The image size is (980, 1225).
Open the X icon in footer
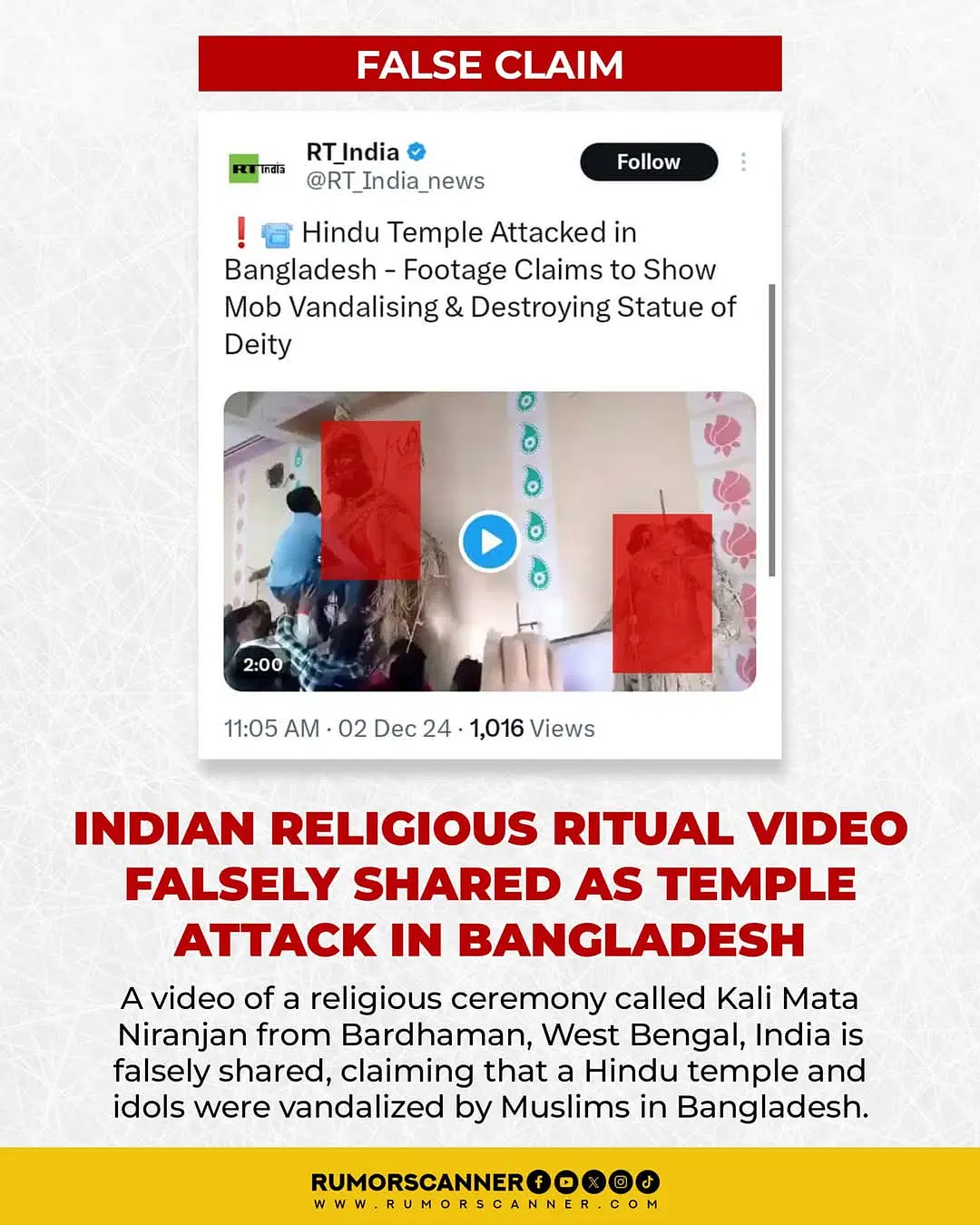tap(593, 1181)
